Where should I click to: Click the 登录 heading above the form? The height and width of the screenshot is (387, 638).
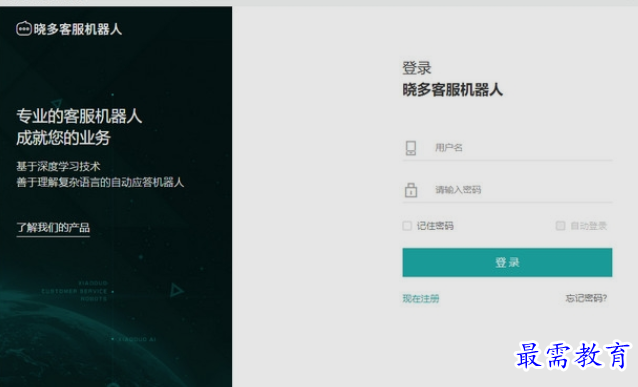pos(417,68)
